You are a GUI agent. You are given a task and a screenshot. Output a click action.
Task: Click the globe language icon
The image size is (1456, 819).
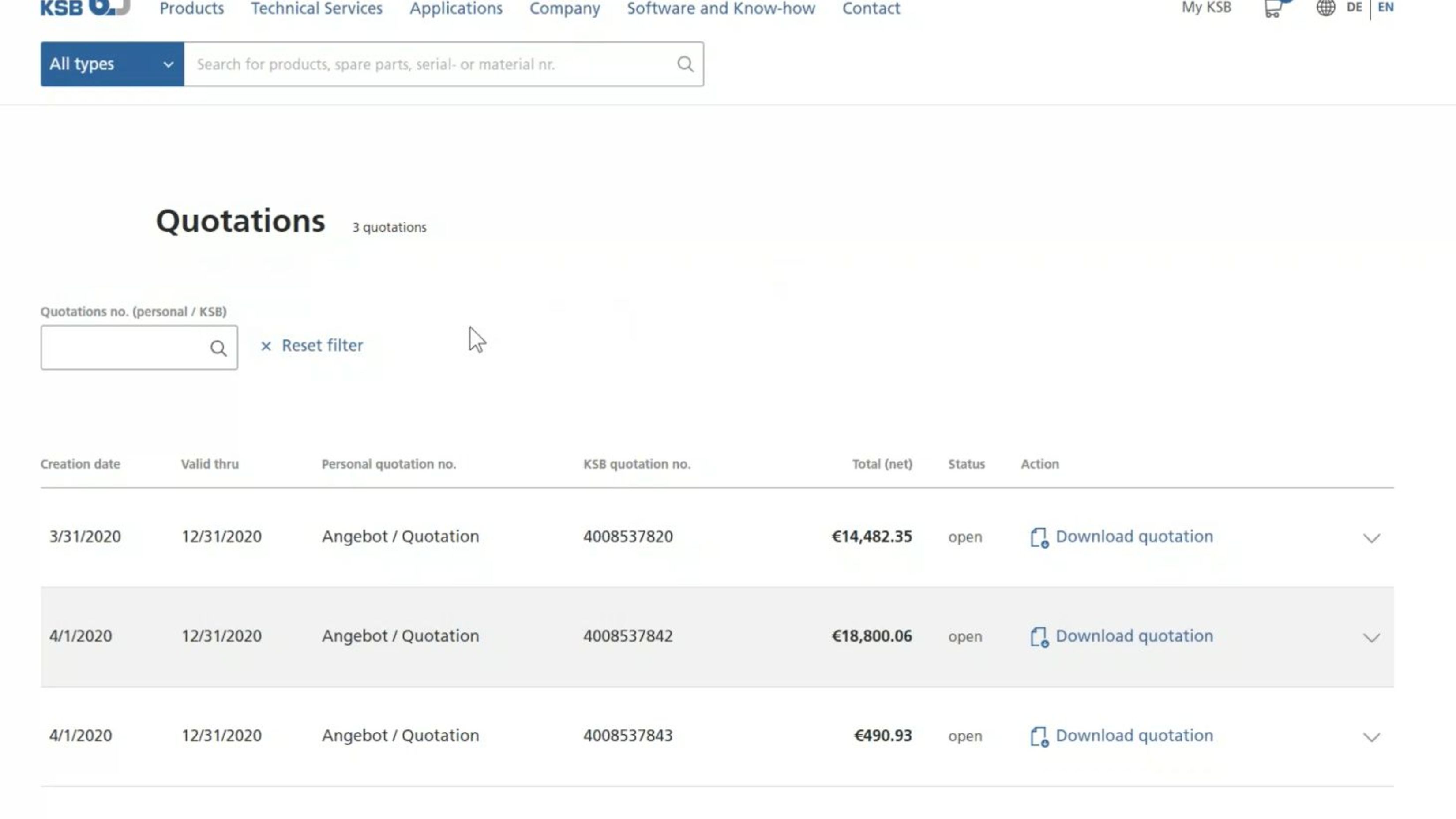[1325, 8]
